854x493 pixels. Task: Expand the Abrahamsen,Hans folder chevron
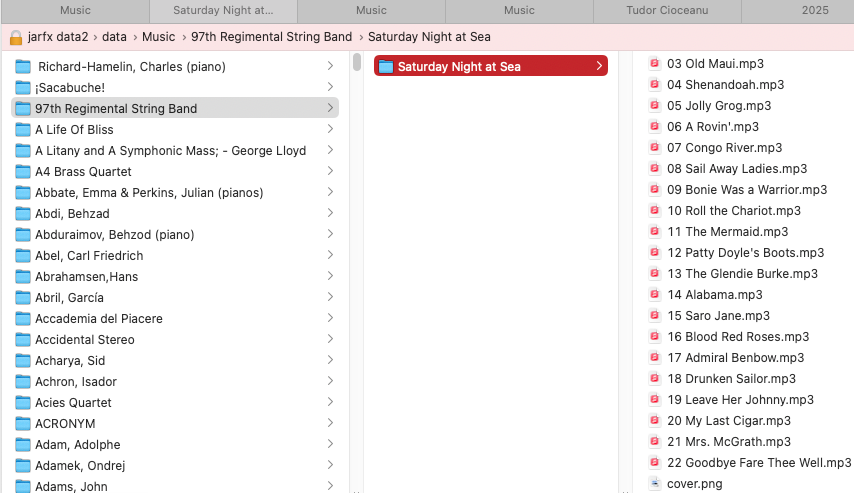330,276
